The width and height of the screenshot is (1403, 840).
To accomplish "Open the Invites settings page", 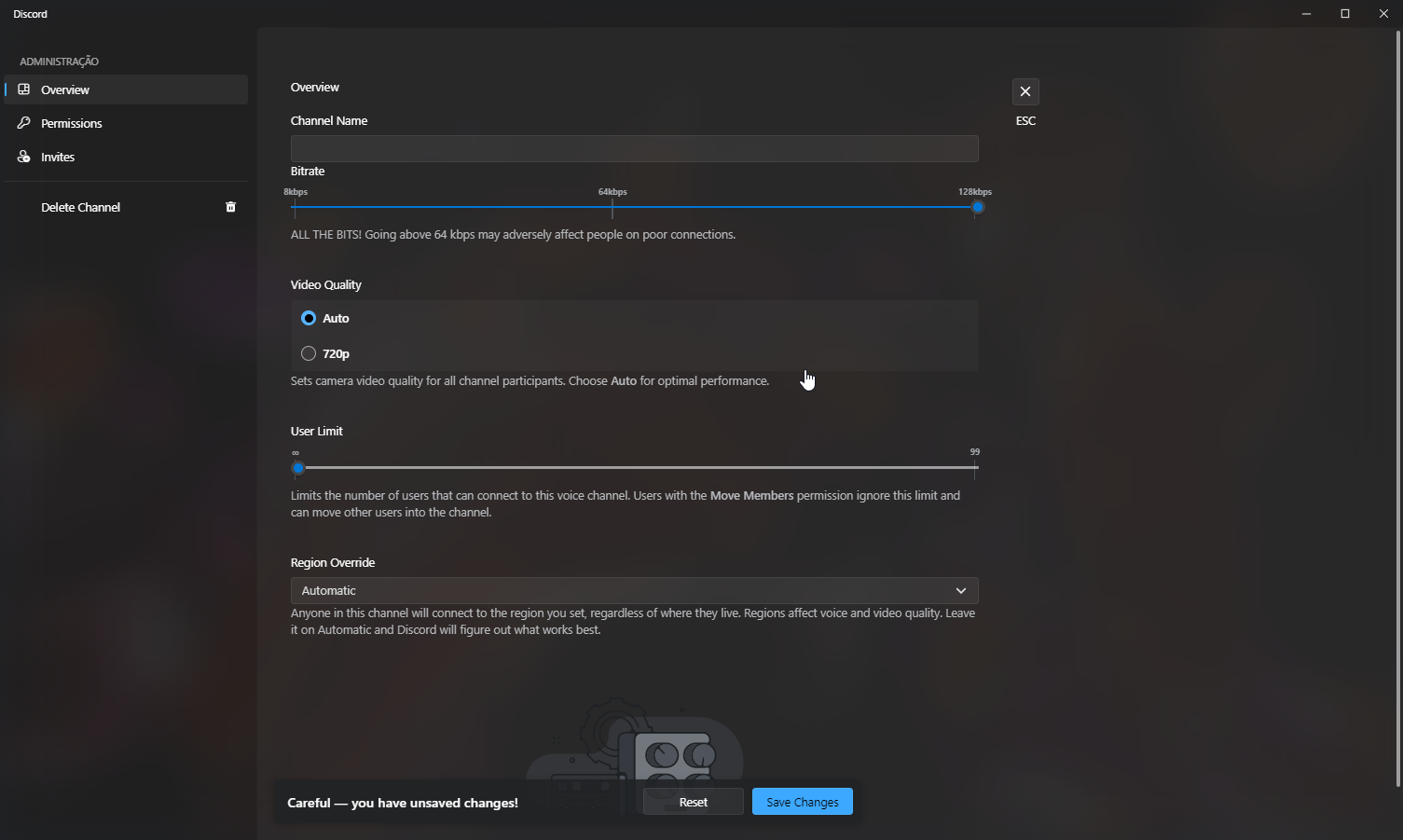I will [57, 156].
